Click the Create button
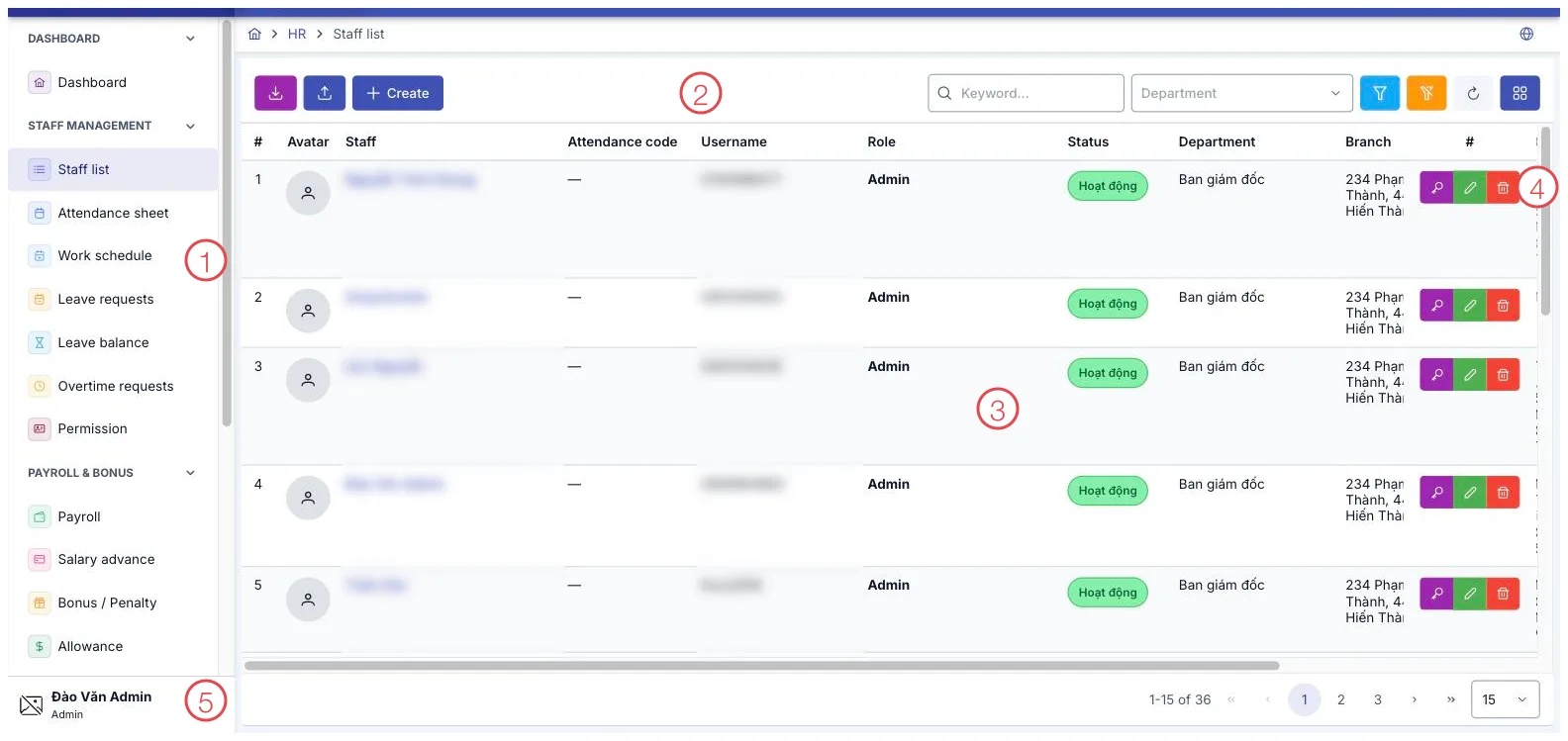 tap(398, 93)
